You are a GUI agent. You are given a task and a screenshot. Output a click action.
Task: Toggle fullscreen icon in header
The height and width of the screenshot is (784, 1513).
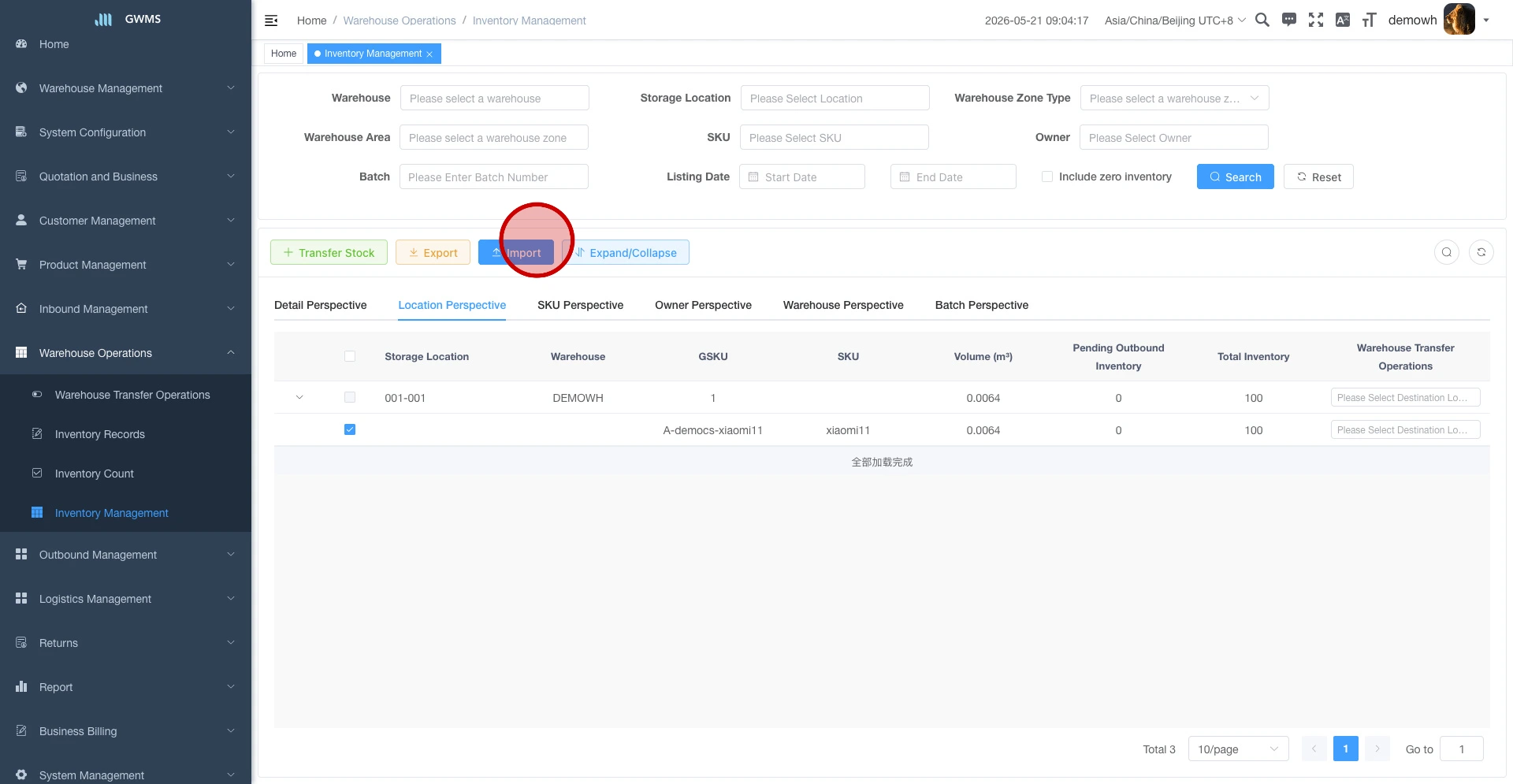tap(1316, 20)
